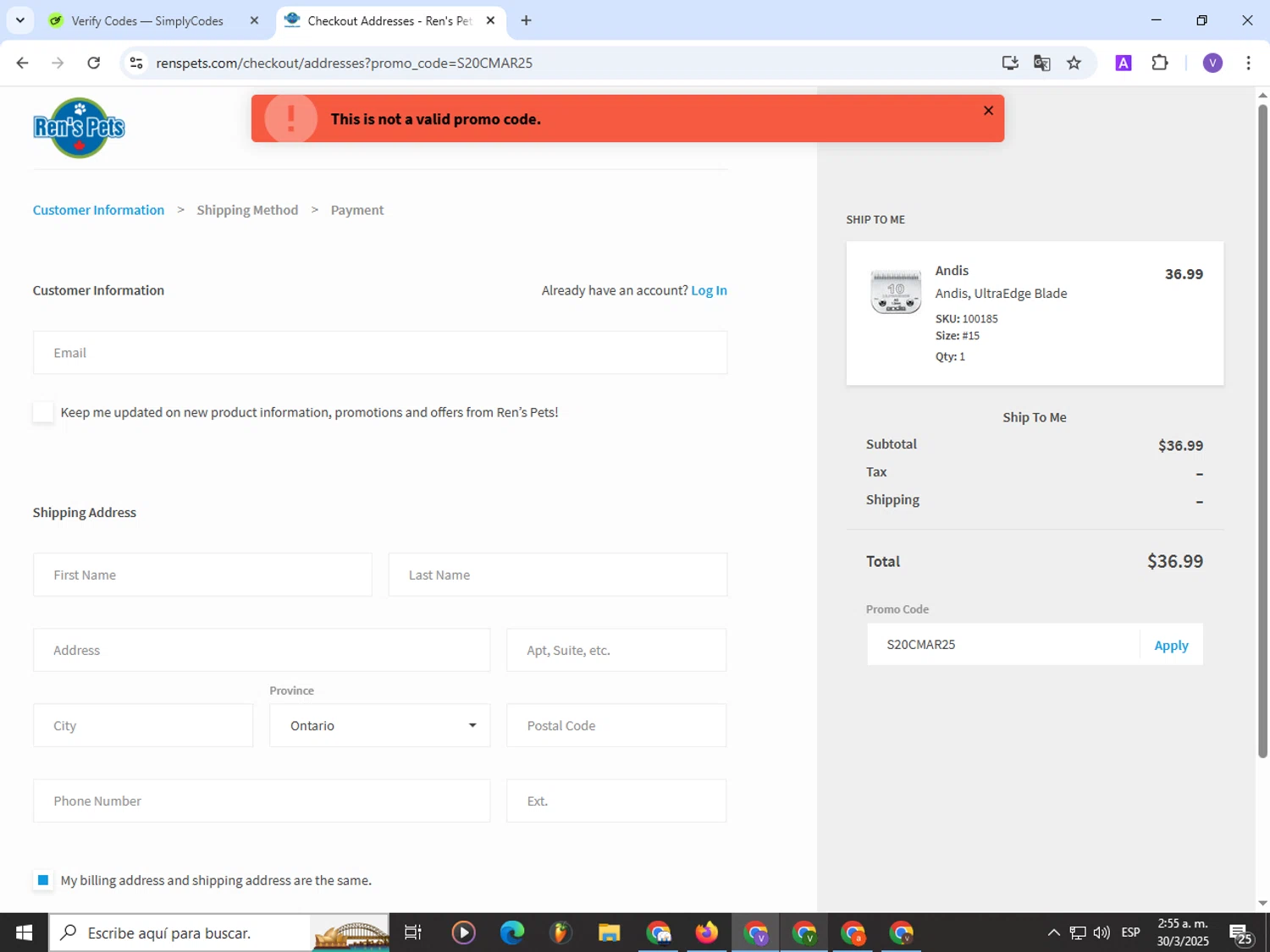Click the page vertical scrollbar
The height and width of the screenshot is (952, 1270).
pos(1262,432)
